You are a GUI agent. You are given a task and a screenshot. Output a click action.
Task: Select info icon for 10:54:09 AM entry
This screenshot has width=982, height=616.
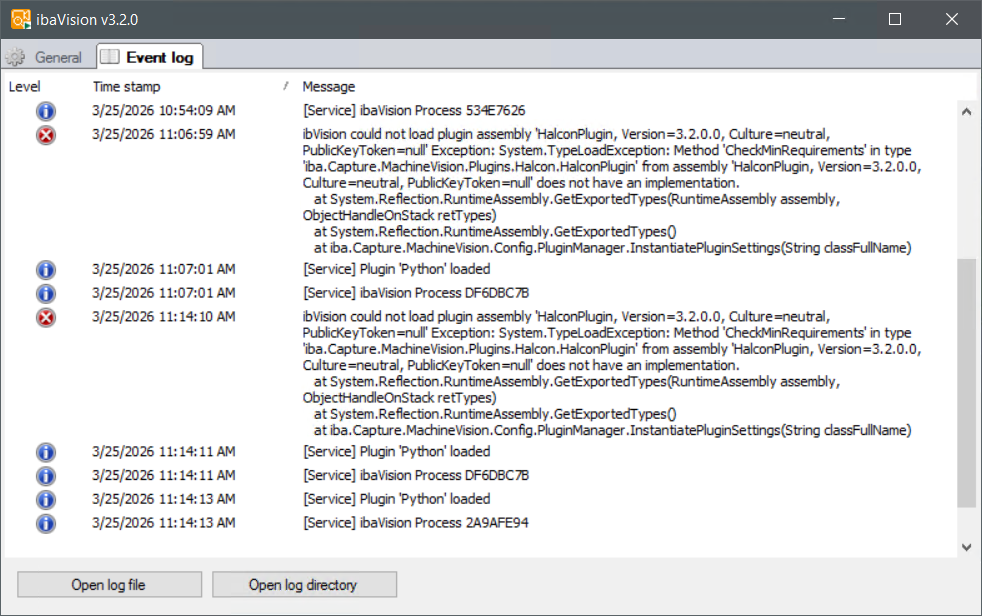coord(46,111)
